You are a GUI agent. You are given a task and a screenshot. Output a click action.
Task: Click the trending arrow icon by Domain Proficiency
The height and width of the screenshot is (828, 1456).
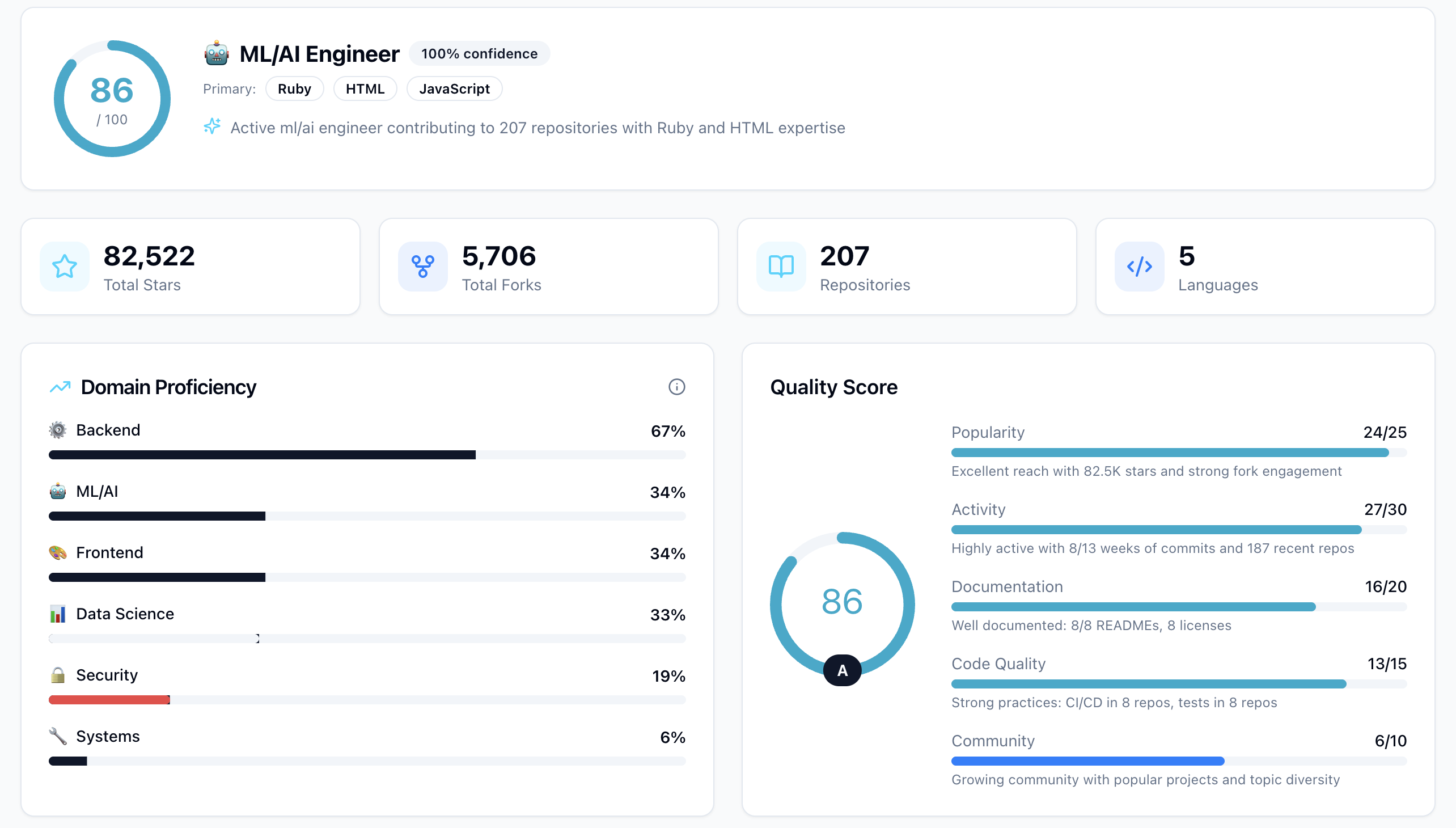click(60, 387)
